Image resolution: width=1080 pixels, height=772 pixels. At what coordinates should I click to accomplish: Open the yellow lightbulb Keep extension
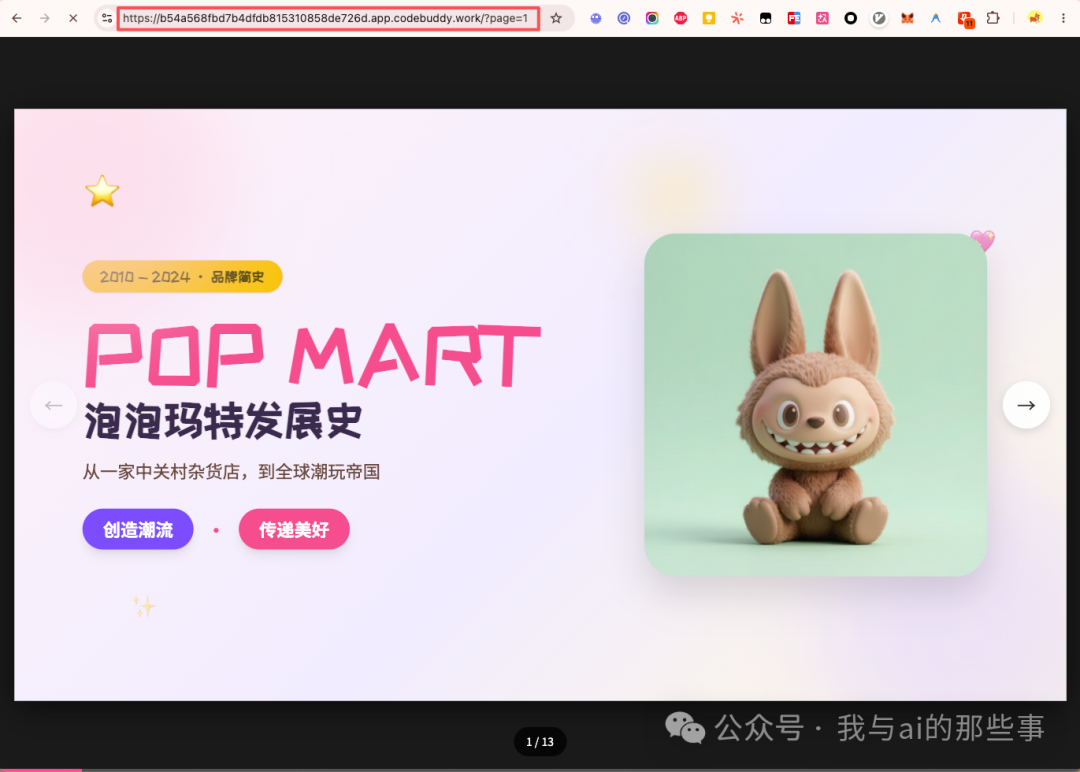[709, 19]
